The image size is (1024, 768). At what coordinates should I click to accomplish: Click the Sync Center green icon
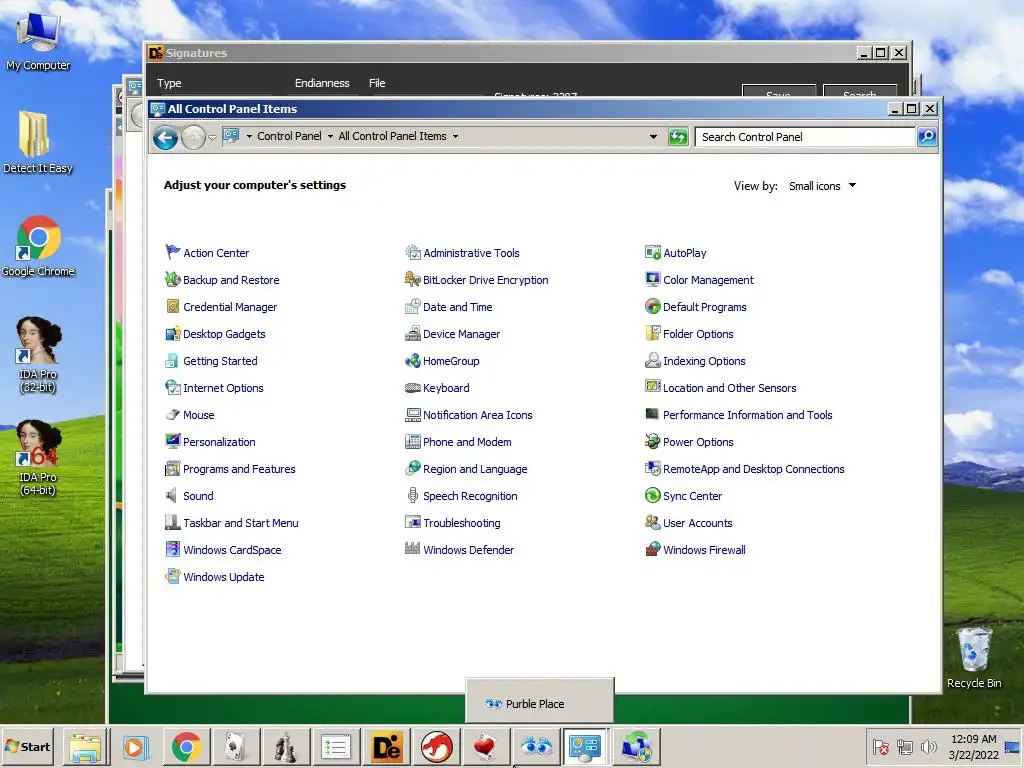[x=652, y=496]
